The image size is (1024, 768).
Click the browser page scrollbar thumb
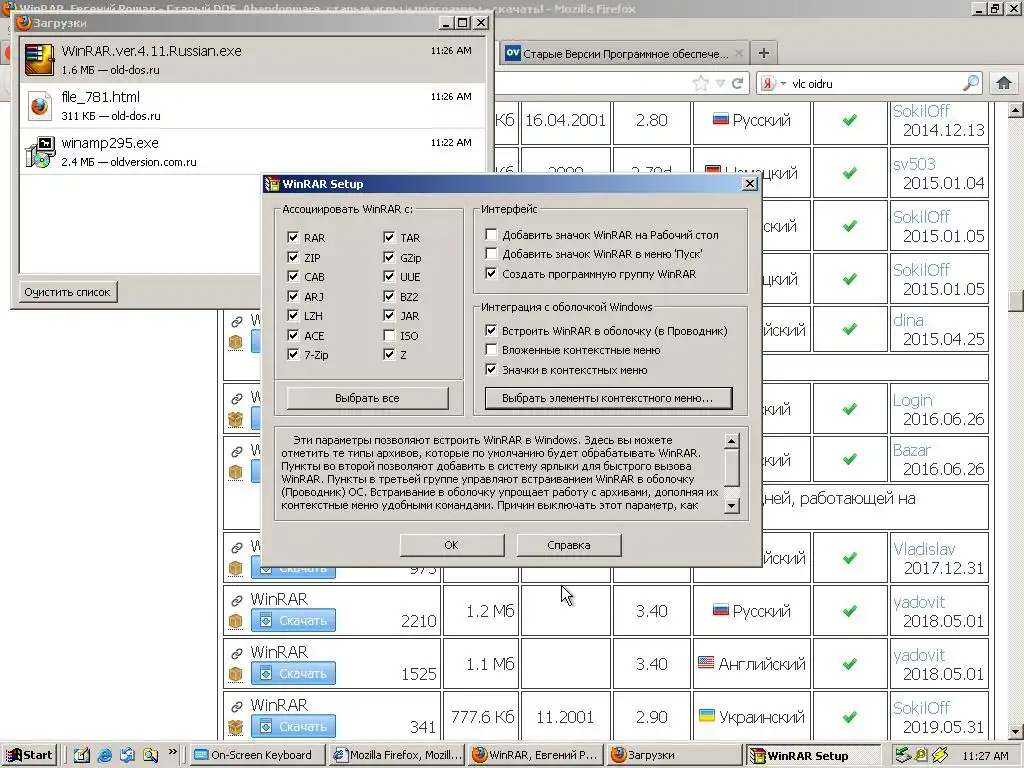click(1015, 300)
